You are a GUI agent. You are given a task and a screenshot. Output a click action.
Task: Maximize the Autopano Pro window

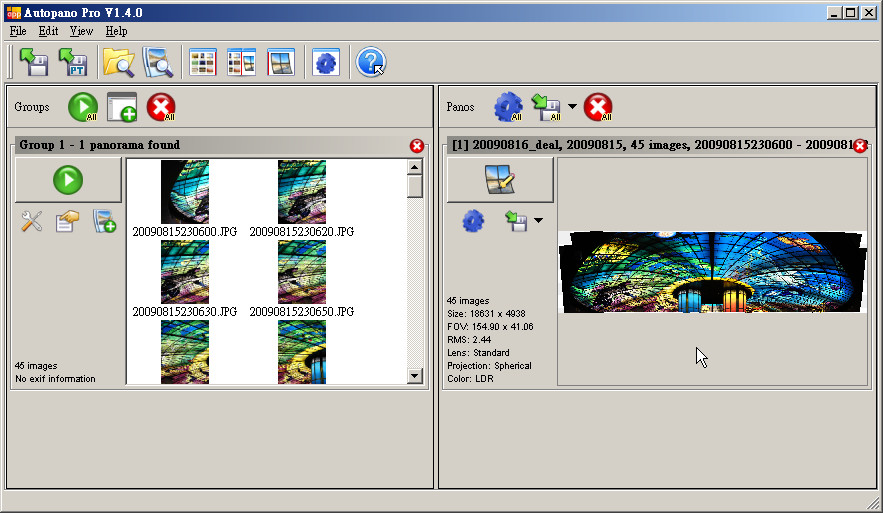click(x=851, y=12)
